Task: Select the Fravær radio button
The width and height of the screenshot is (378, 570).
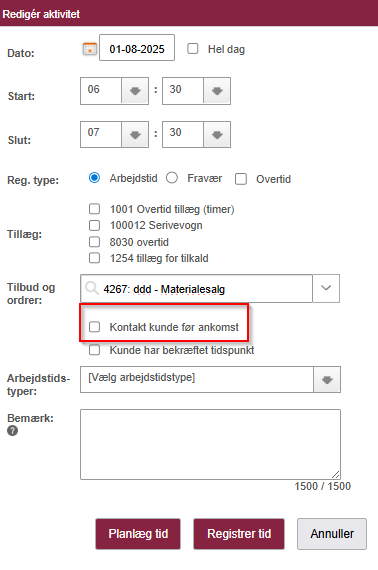Action: (x=172, y=178)
